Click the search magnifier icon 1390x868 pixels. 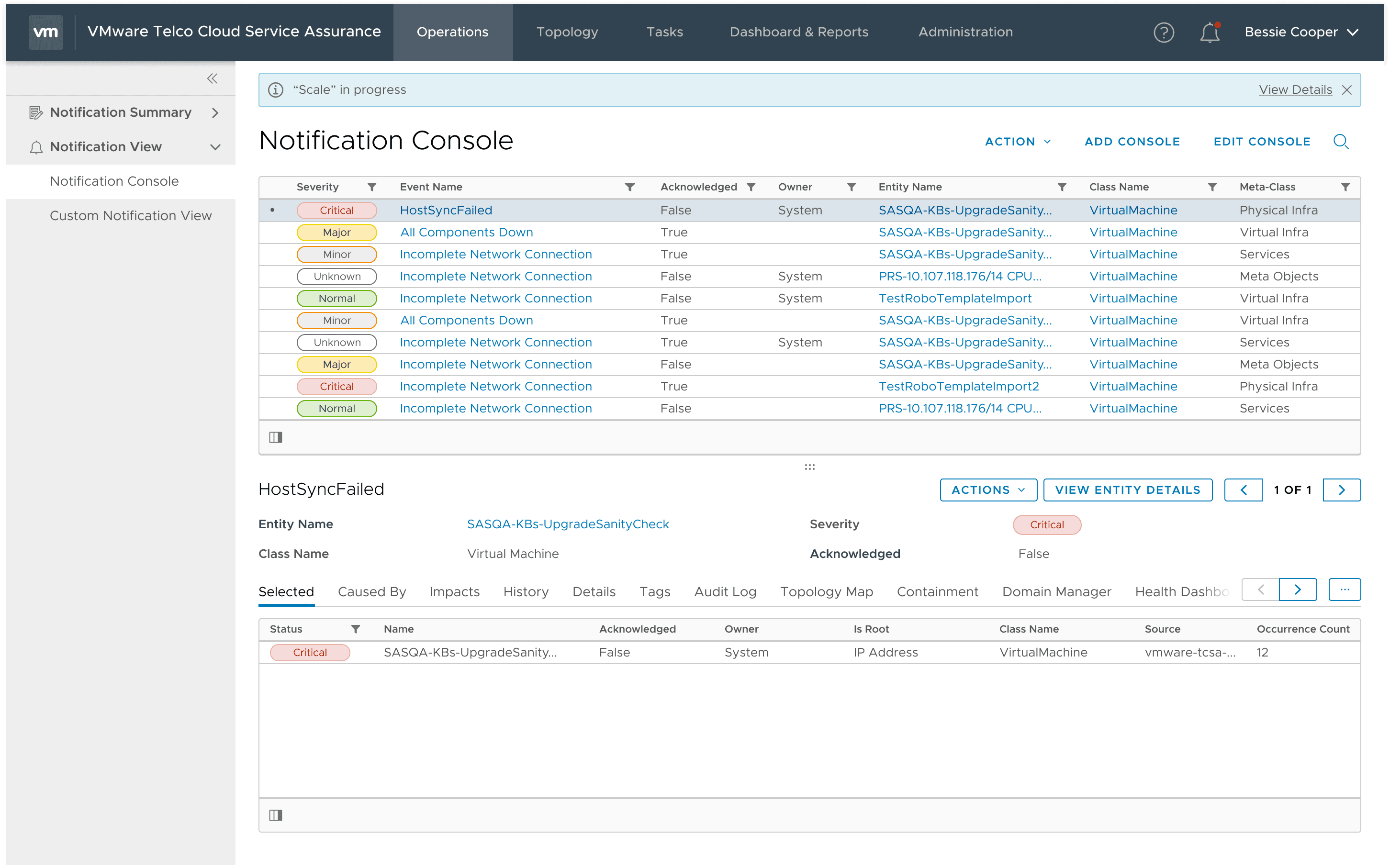pos(1341,141)
